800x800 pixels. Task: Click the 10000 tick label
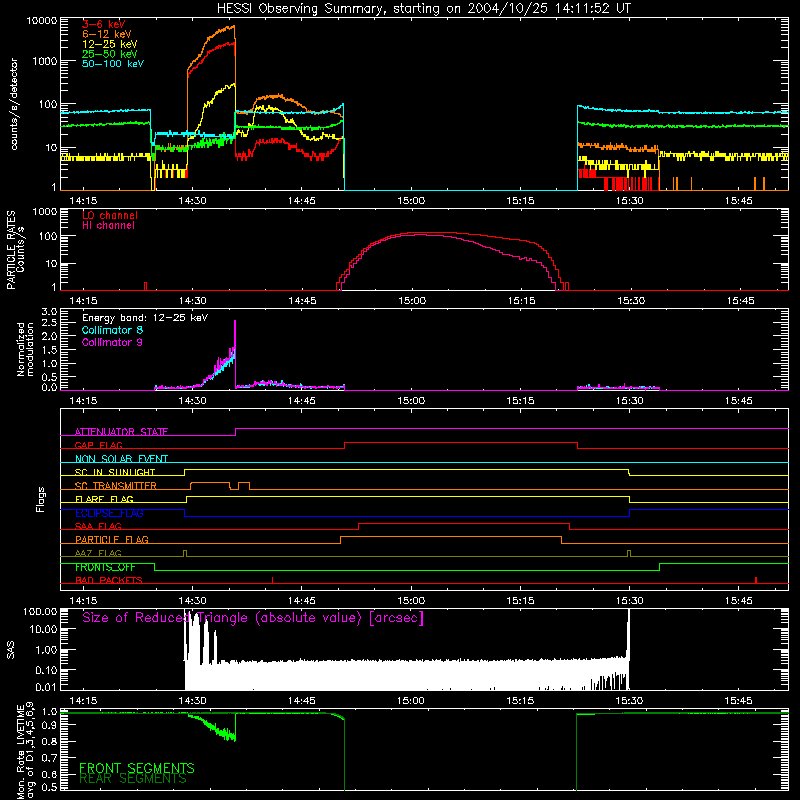pos(42,21)
